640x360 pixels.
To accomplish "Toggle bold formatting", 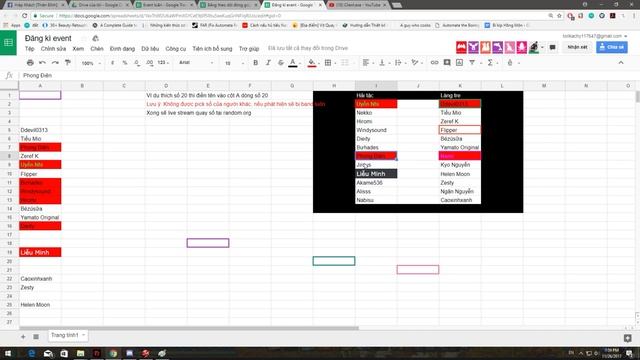I will [256, 63].
